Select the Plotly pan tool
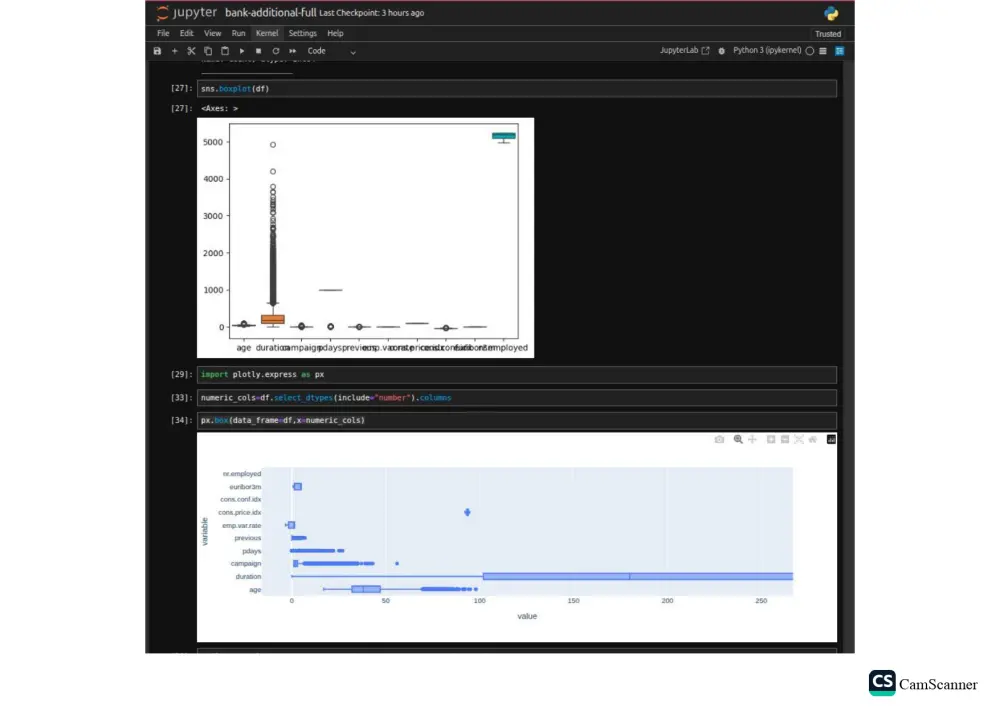Viewport: 1000px width, 707px height. (x=753, y=438)
